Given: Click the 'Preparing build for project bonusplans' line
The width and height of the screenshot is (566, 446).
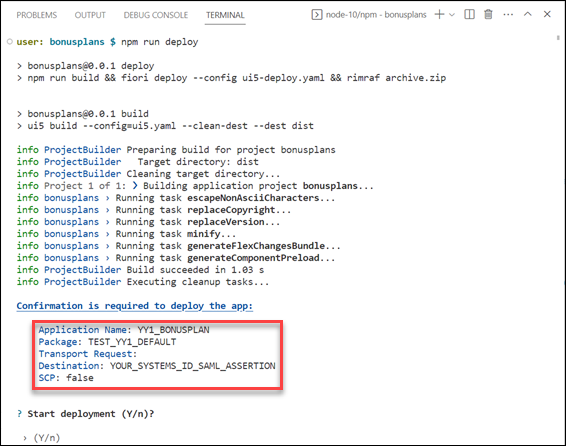Looking at the screenshot, I should tap(176, 150).
